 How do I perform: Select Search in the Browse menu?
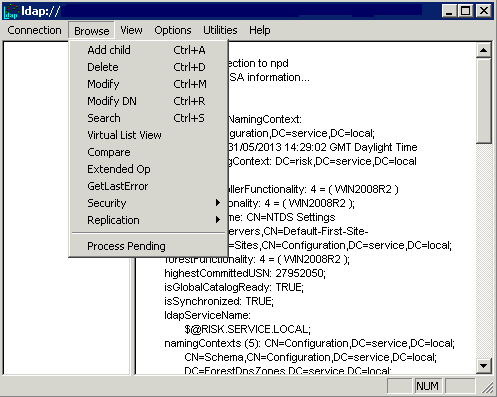coord(148,118)
